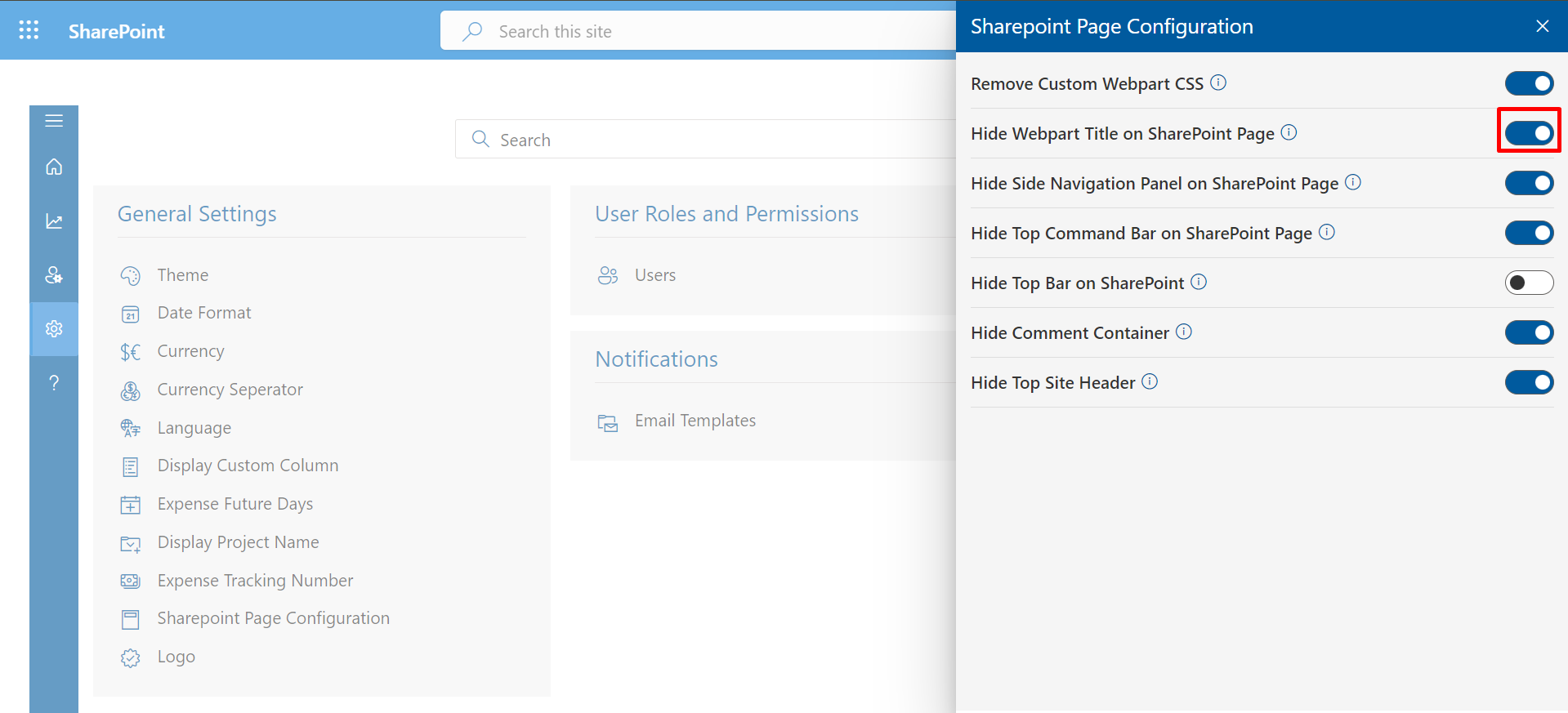The width and height of the screenshot is (1568, 713).
Task: Show info for Hide Webpart Title option
Action: point(1289,132)
